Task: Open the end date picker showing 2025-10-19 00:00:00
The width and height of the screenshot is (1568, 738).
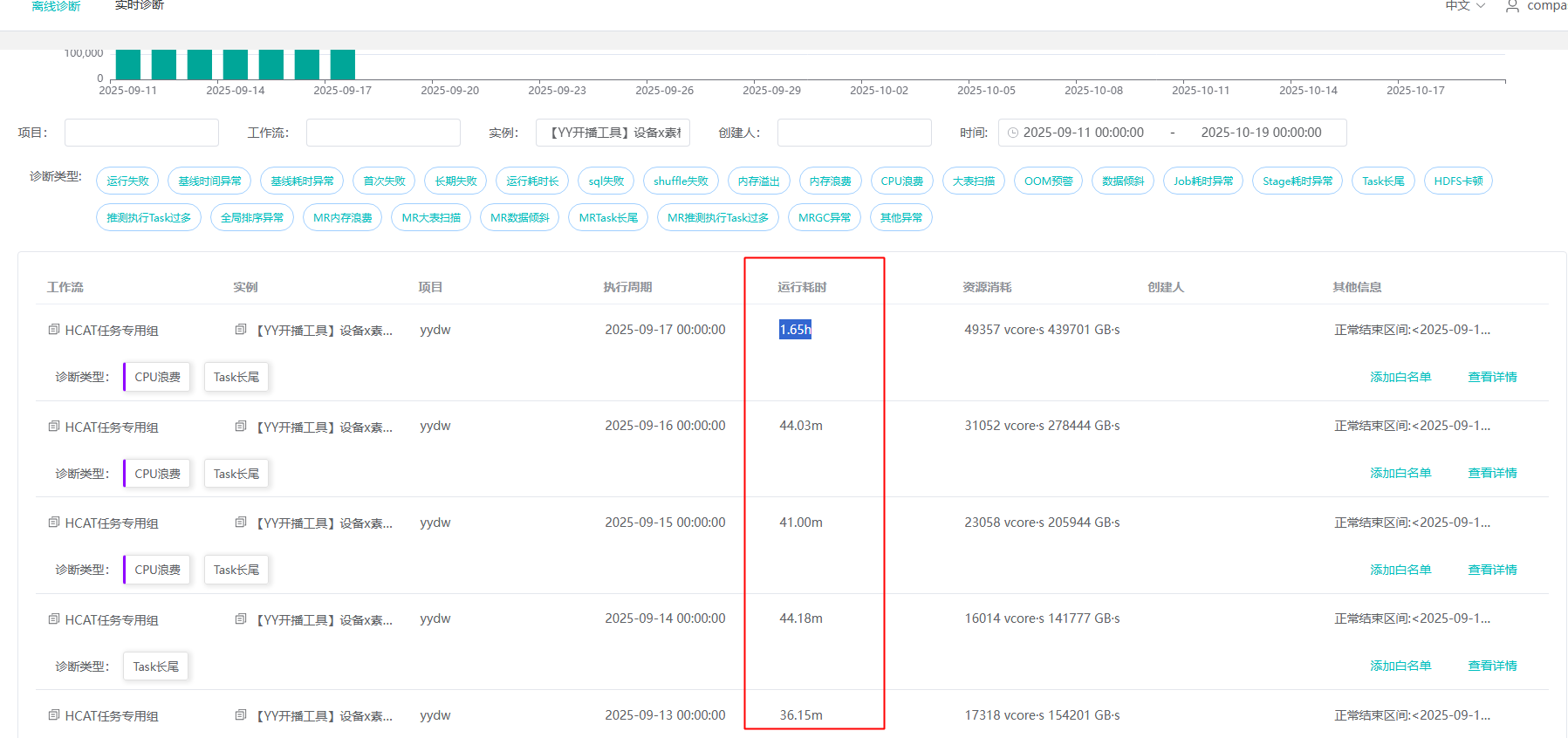Action: [x=1260, y=133]
